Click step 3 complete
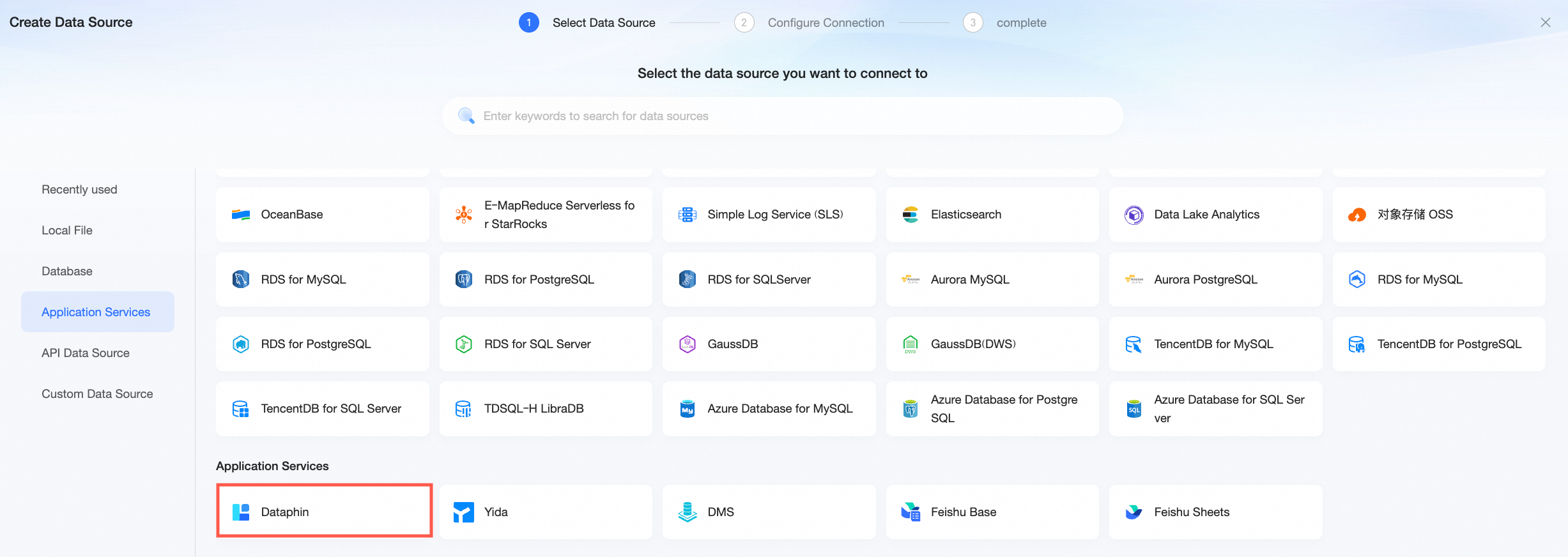Screen dimensions: 1568x557 [1004, 22]
